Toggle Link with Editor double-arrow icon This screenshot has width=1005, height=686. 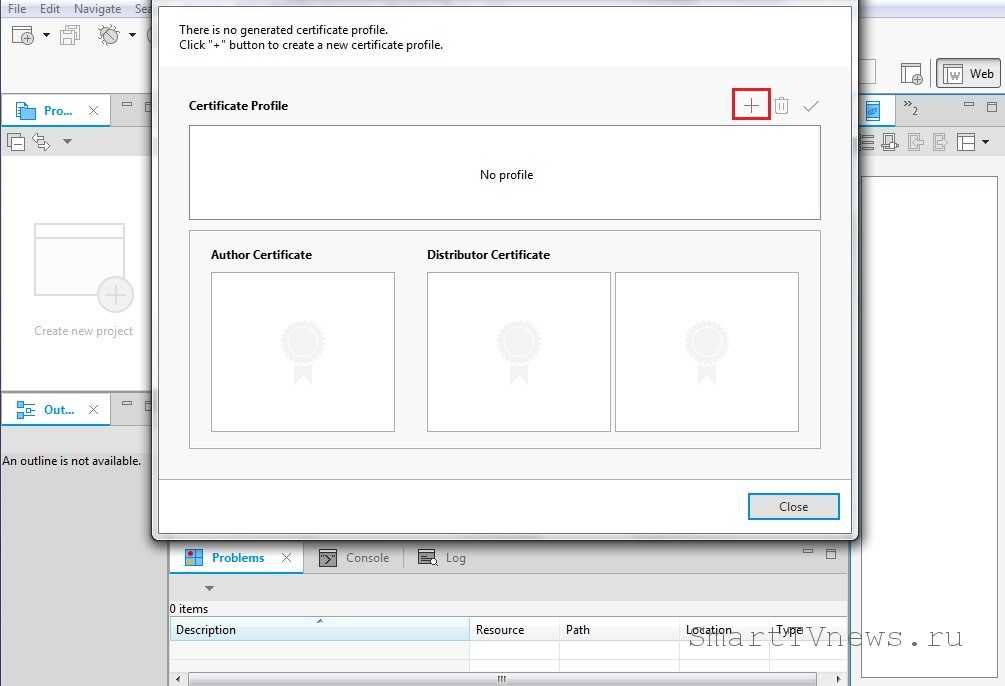41,141
